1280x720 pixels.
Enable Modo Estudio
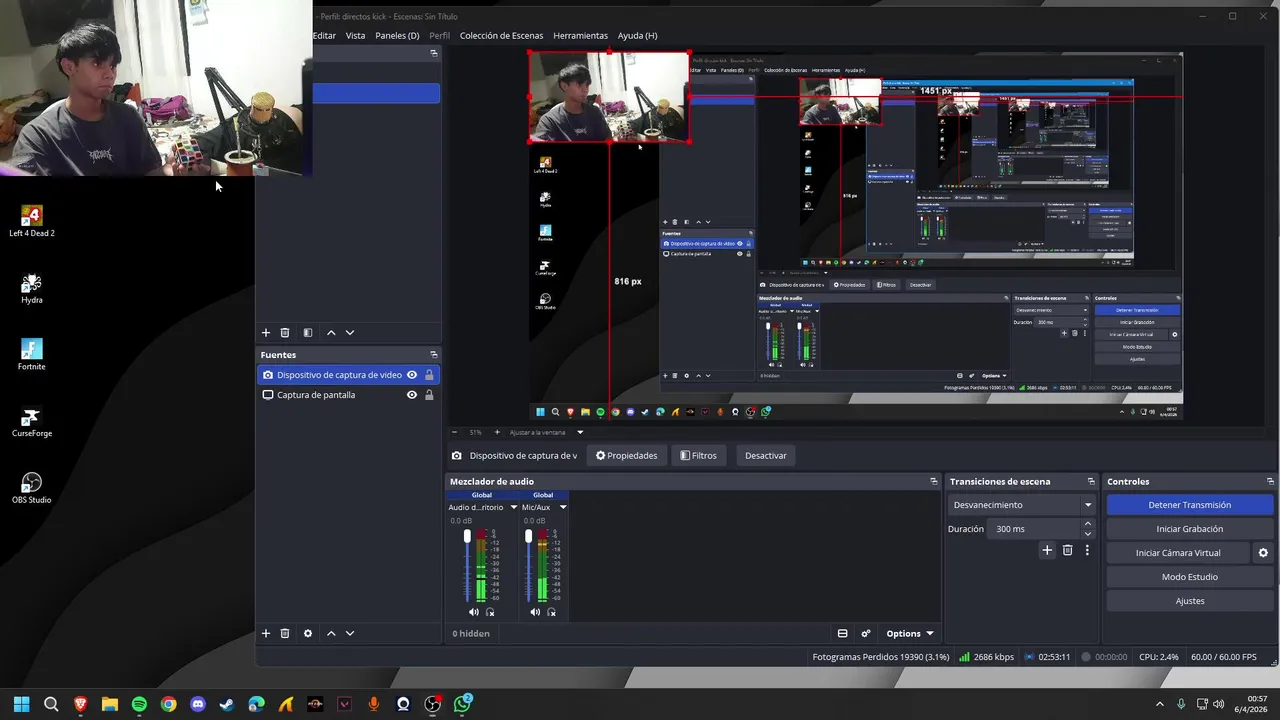pyautogui.click(x=1189, y=577)
